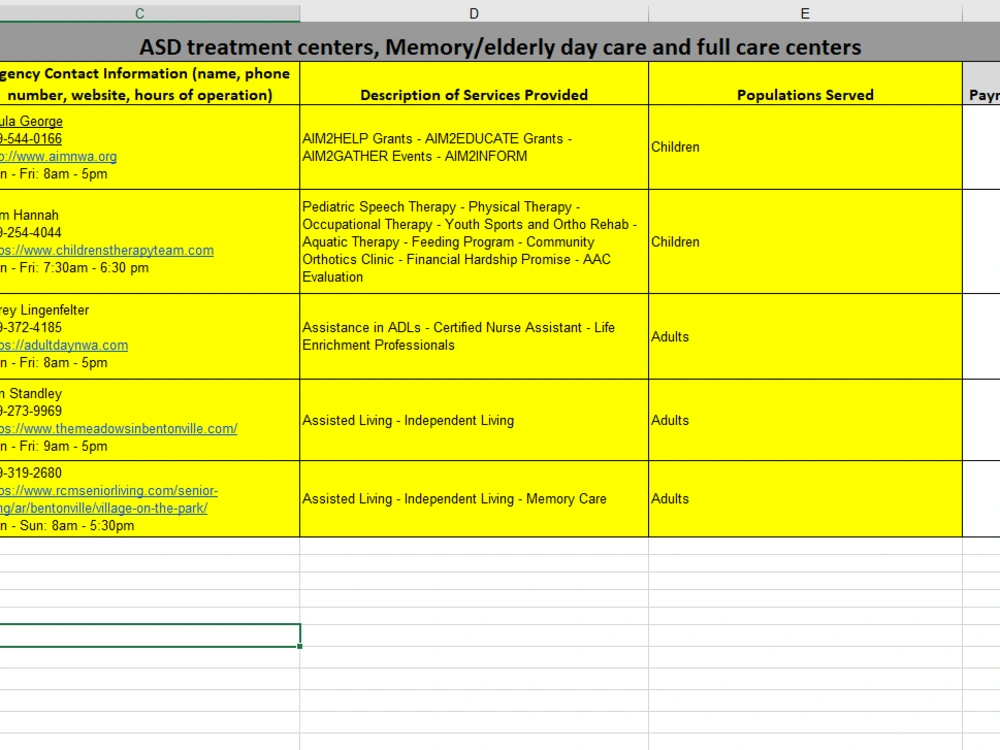
Task: Open the adultdaynwa.com link
Action: click(64, 345)
